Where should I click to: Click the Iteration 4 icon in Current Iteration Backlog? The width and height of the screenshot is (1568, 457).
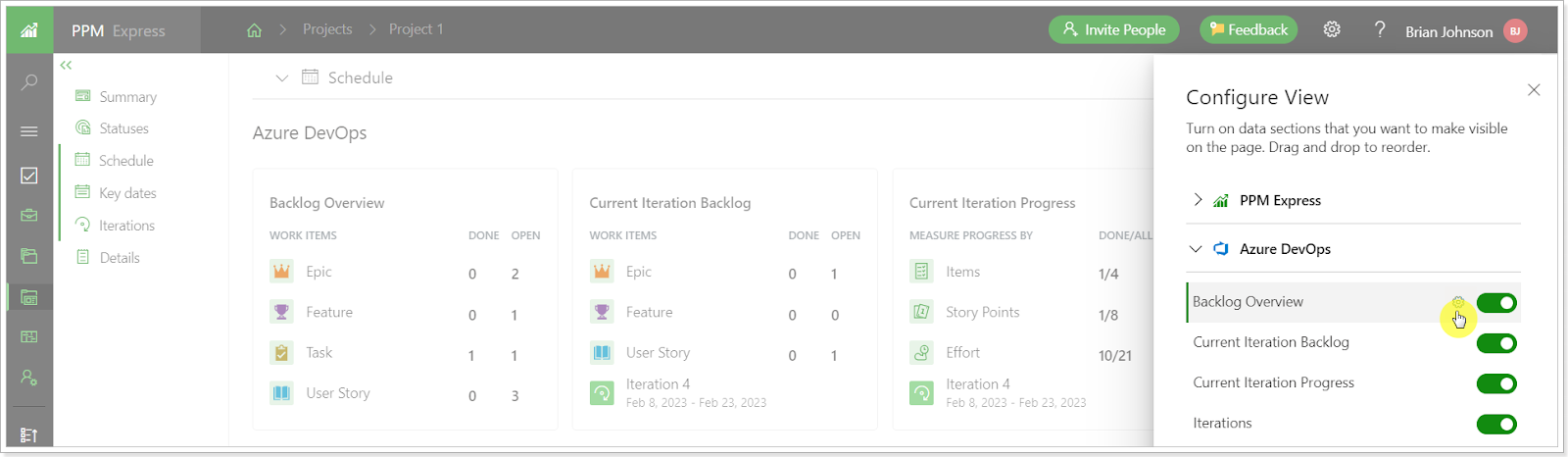(602, 393)
